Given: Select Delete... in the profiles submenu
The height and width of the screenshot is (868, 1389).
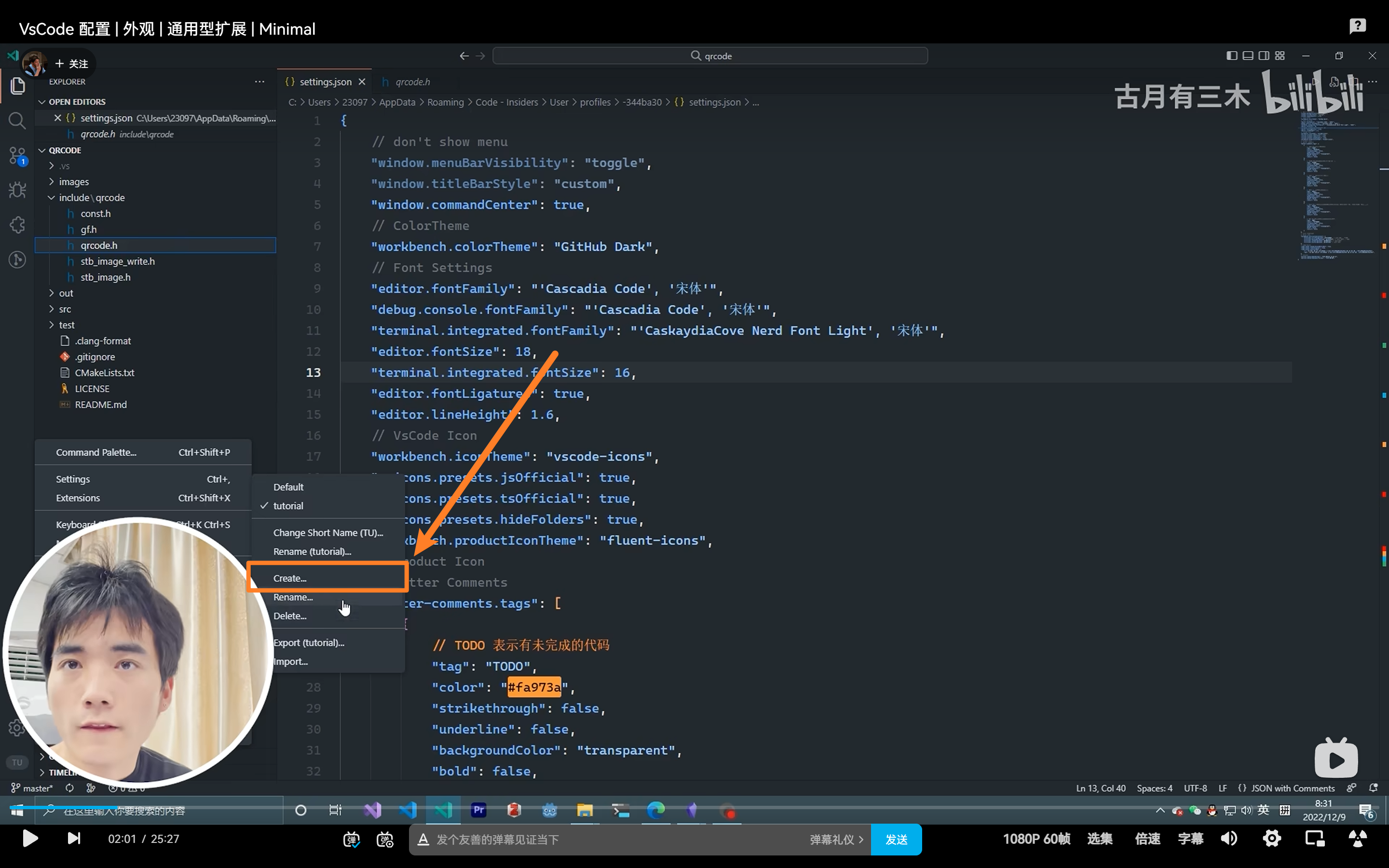Looking at the screenshot, I should tap(328, 616).
